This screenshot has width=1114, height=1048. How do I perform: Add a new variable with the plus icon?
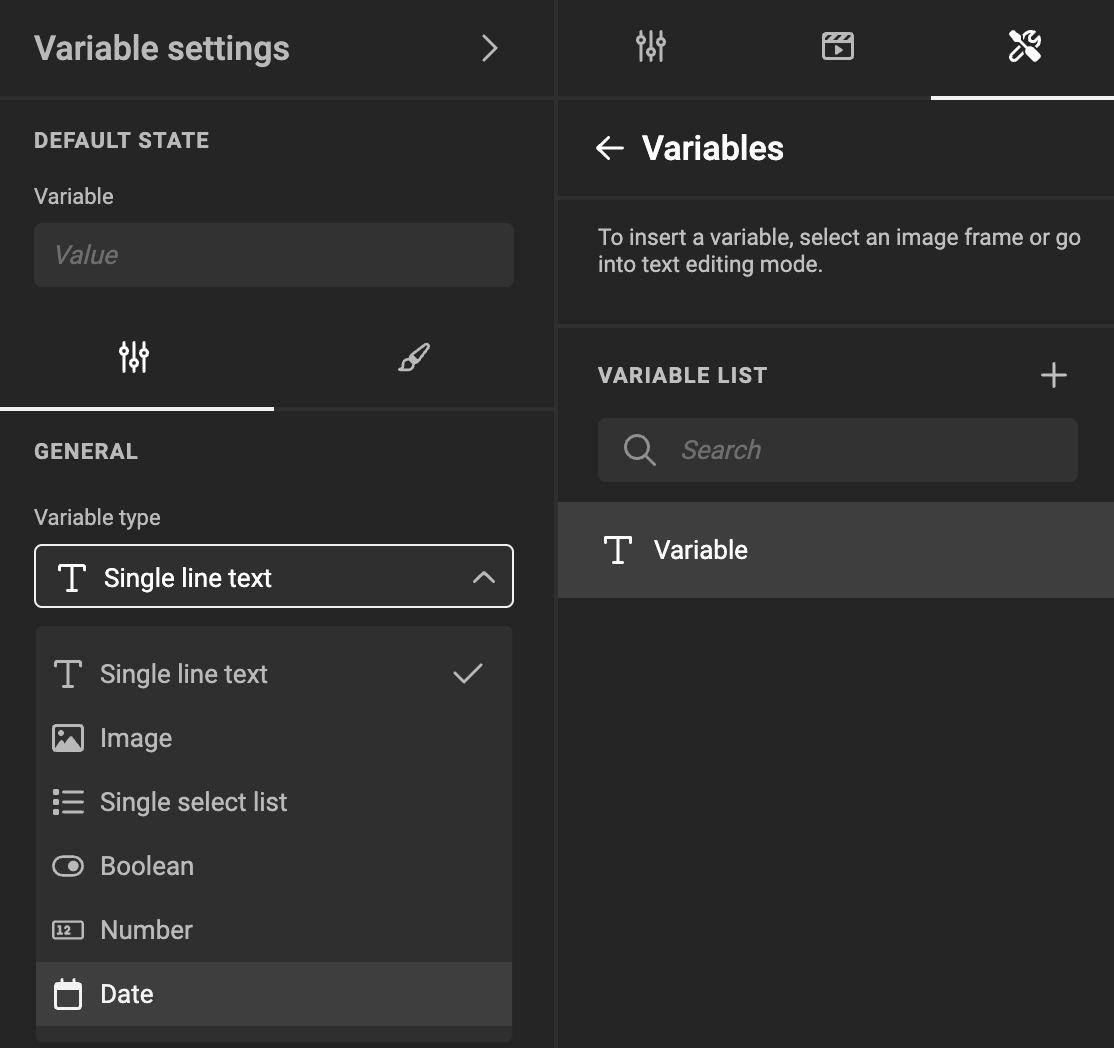point(1054,375)
